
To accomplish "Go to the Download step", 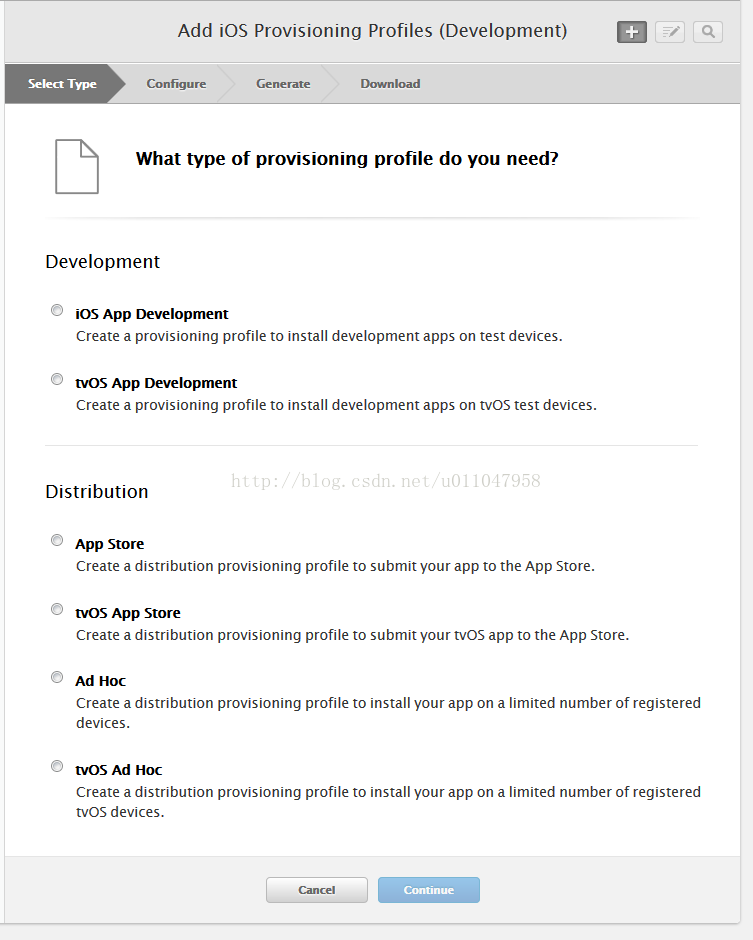I will pyautogui.click(x=390, y=84).
